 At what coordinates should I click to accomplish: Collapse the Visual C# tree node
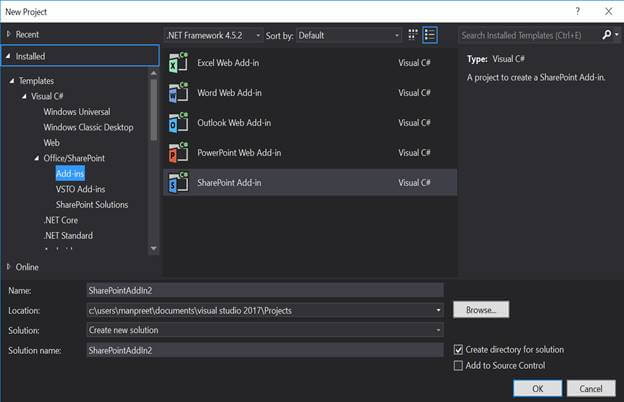pyautogui.click(x=24, y=96)
